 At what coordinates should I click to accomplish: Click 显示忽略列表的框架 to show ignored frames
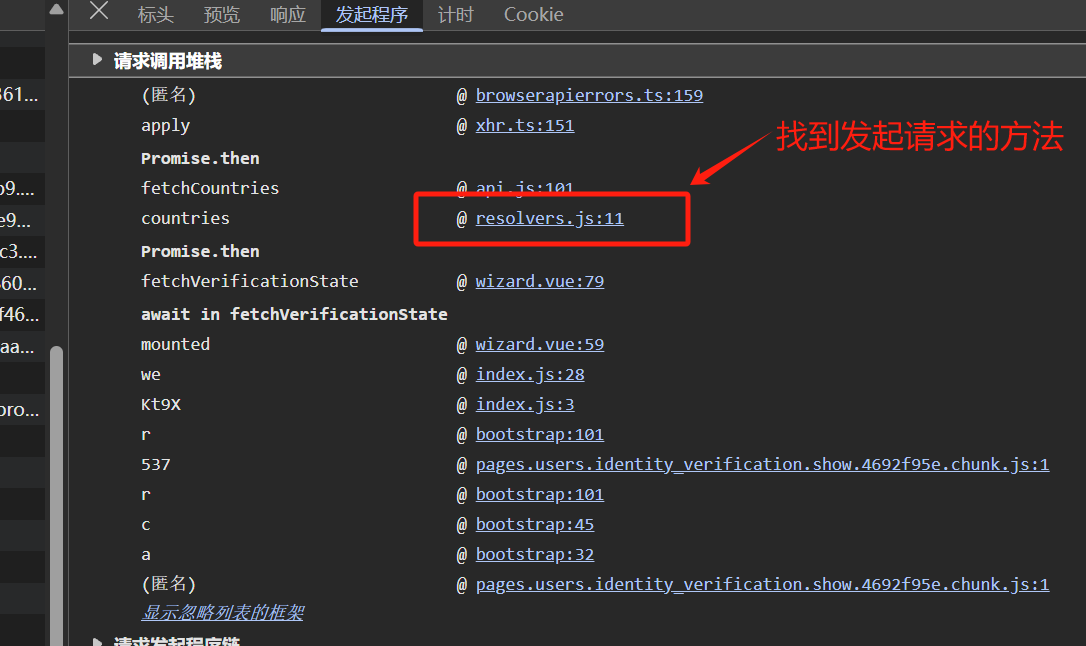click(x=222, y=613)
